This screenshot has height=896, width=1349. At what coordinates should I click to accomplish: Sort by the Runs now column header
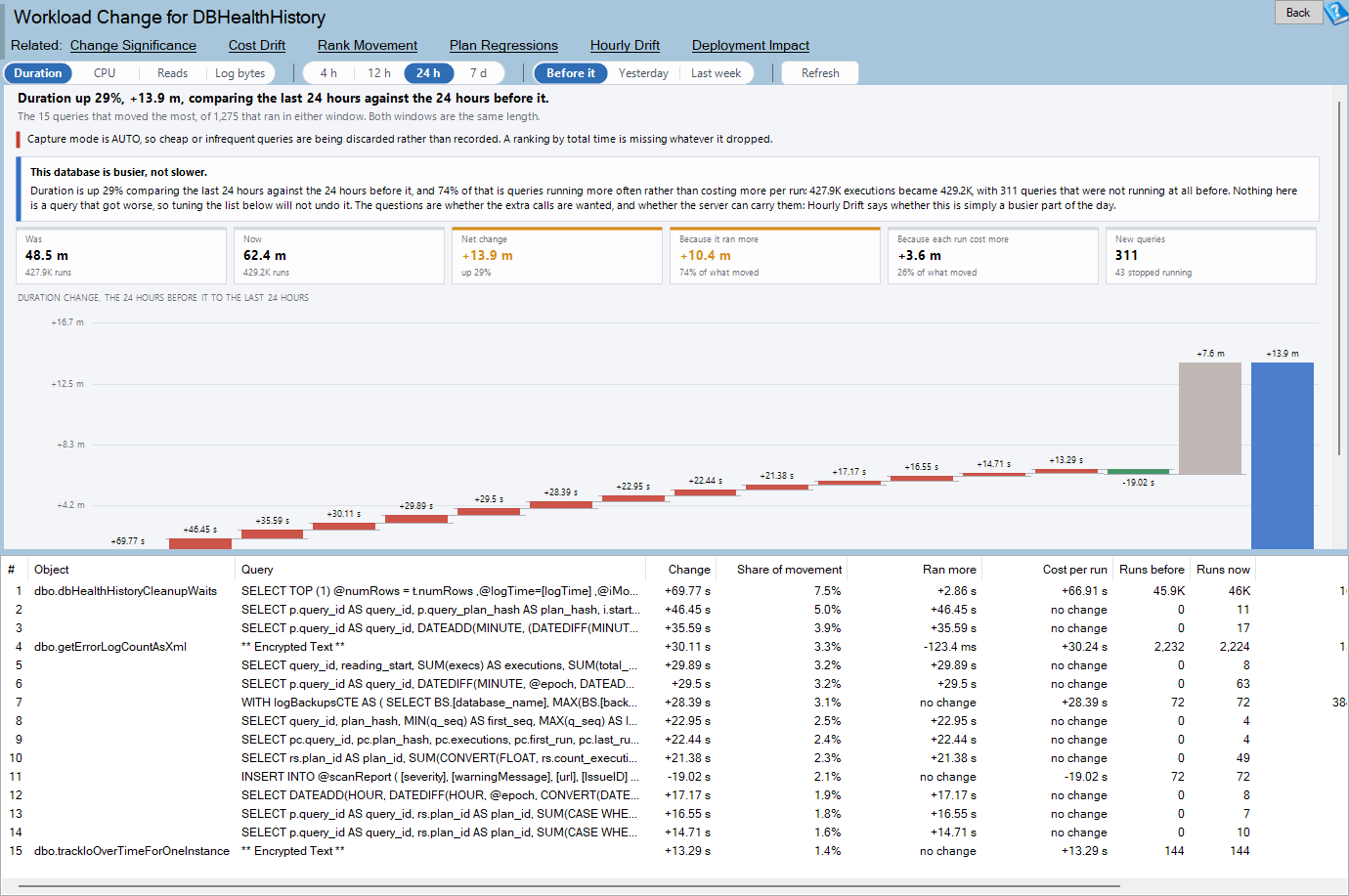click(1223, 570)
